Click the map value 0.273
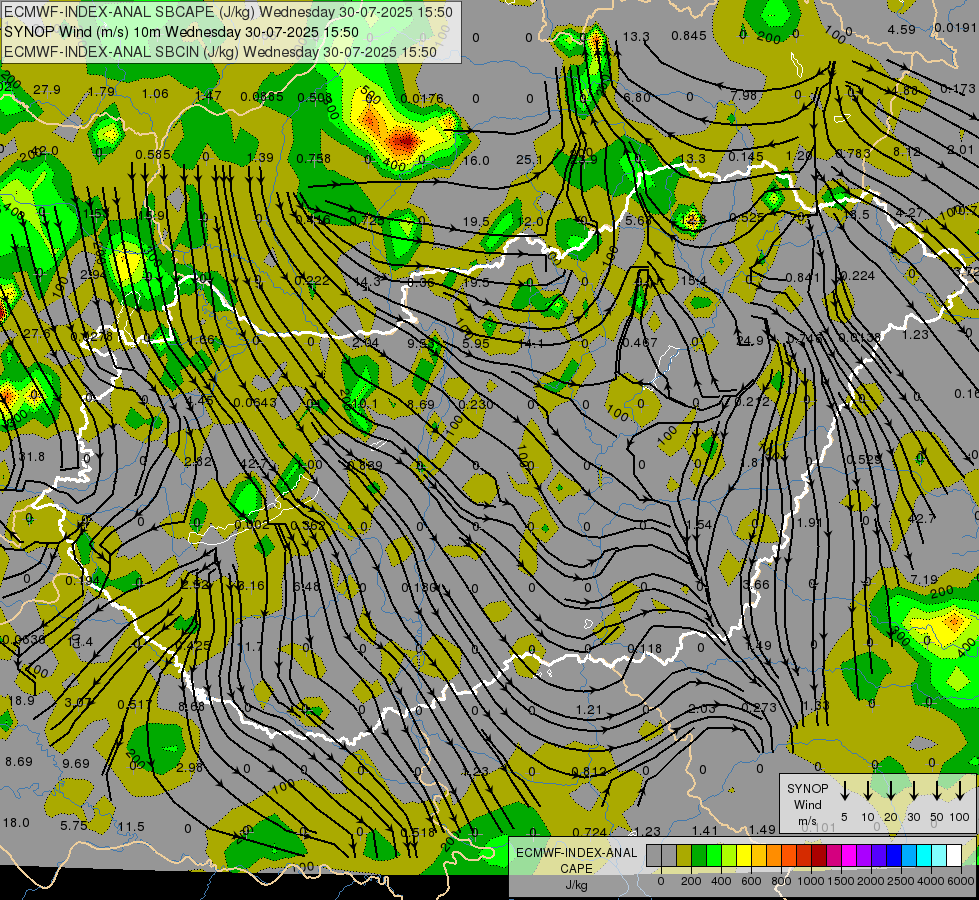 click(x=759, y=707)
